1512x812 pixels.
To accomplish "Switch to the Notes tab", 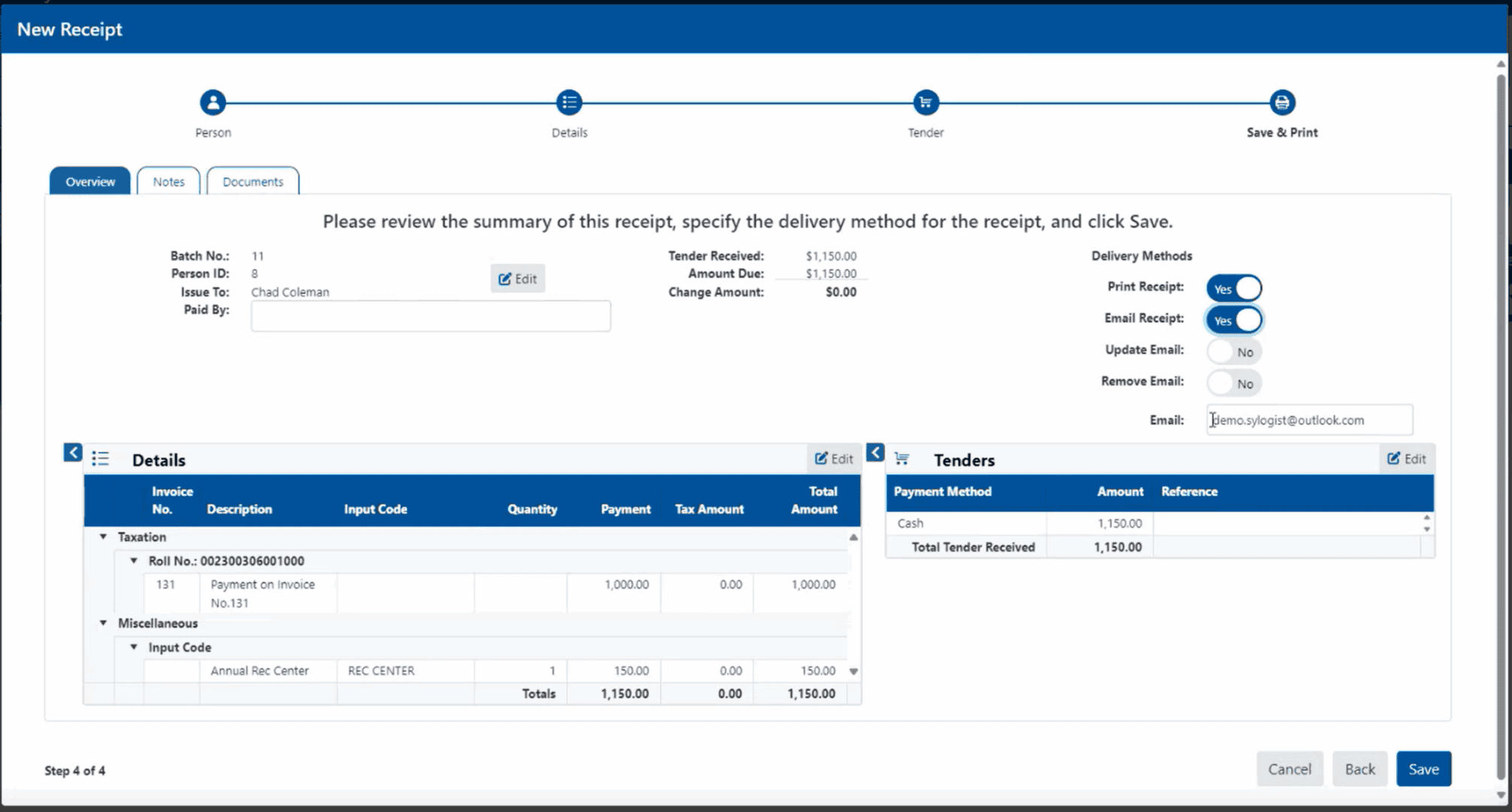I will coord(168,182).
